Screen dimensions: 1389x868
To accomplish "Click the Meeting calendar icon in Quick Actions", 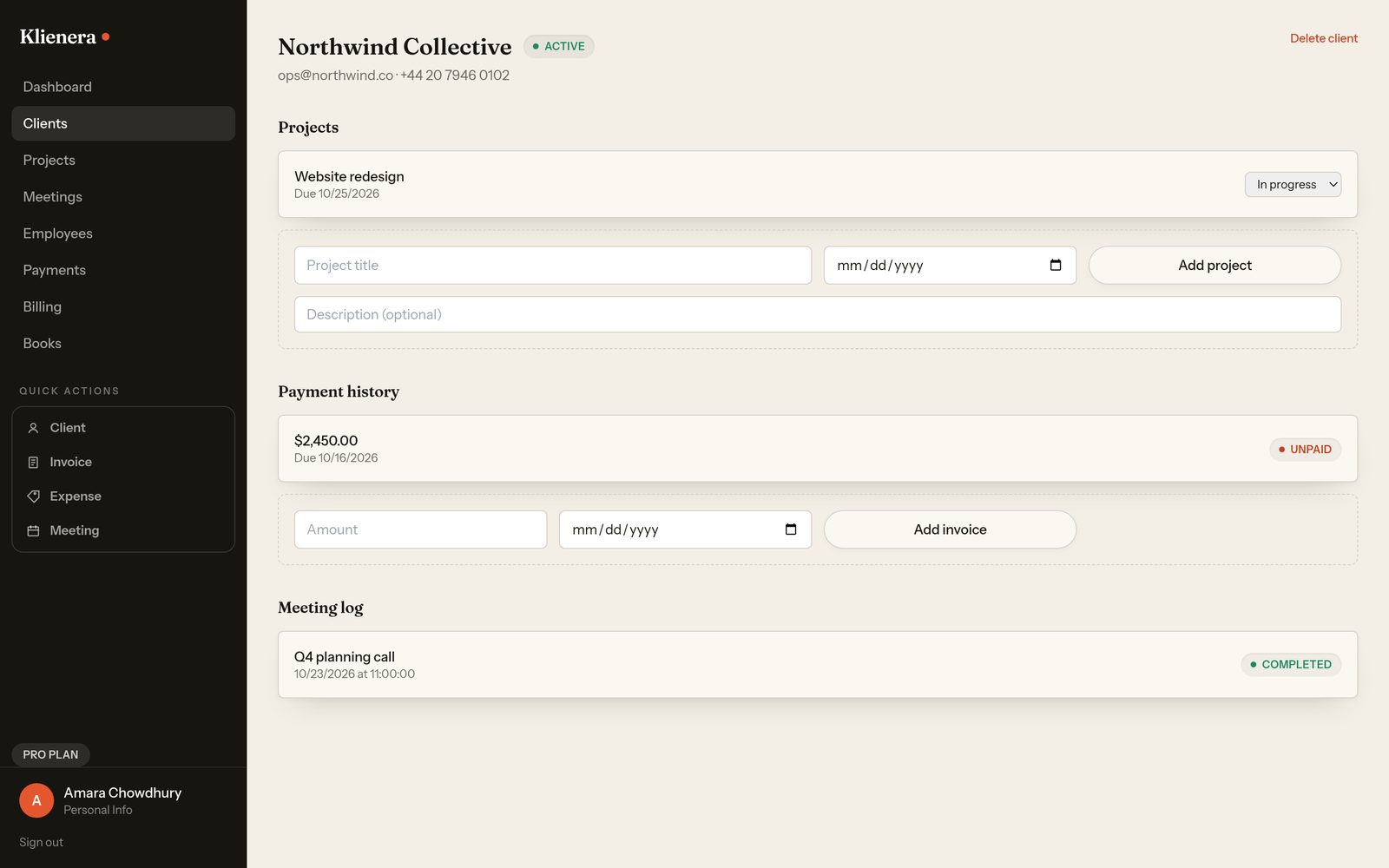I will click(33, 530).
